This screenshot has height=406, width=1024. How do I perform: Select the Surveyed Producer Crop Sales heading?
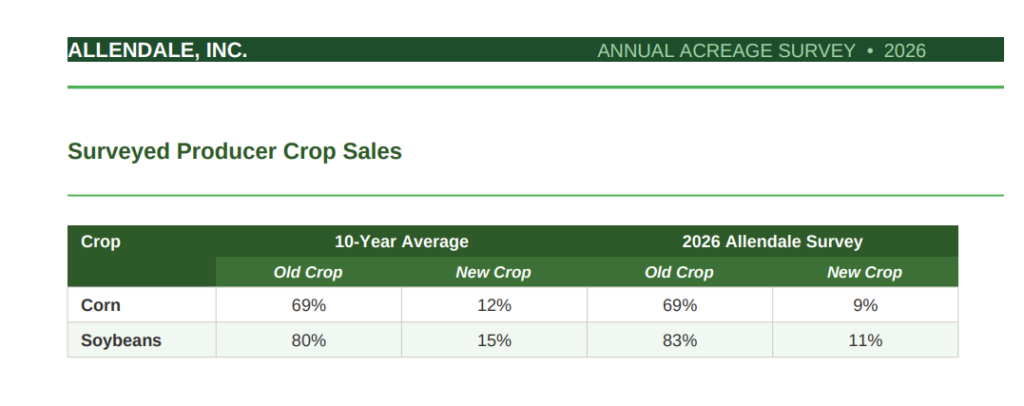click(x=234, y=151)
